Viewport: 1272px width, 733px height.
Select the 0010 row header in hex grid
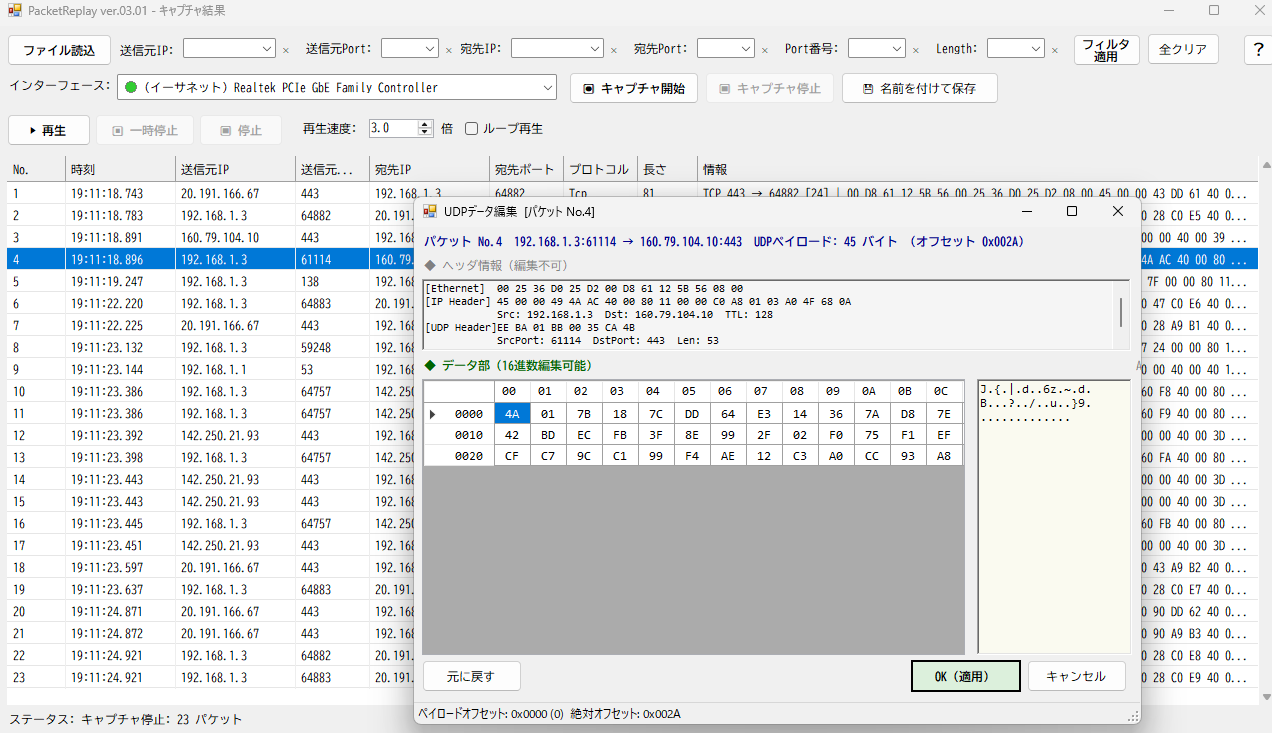pos(460,435)
